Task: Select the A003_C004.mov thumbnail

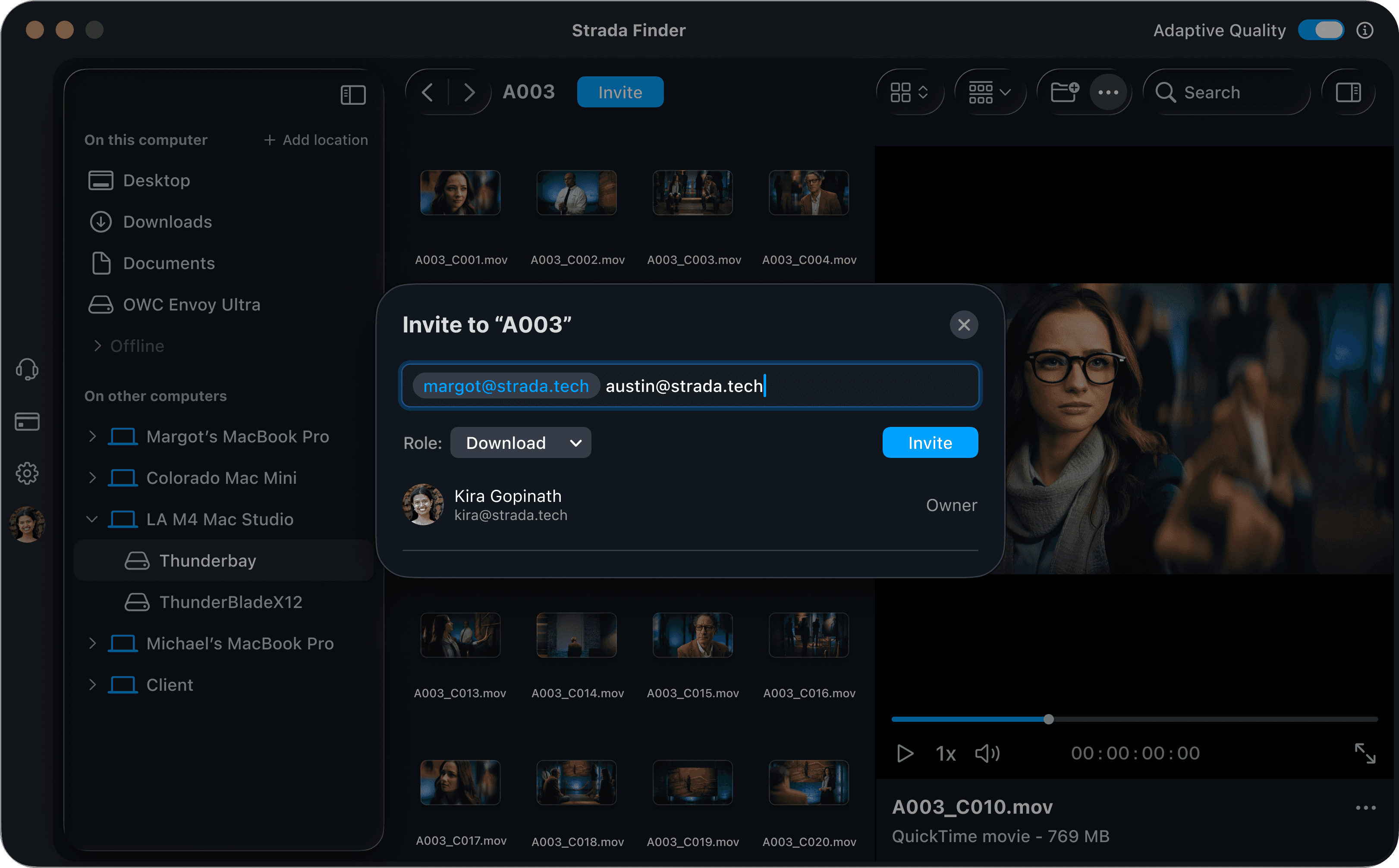Action: (x=808, y=192)
